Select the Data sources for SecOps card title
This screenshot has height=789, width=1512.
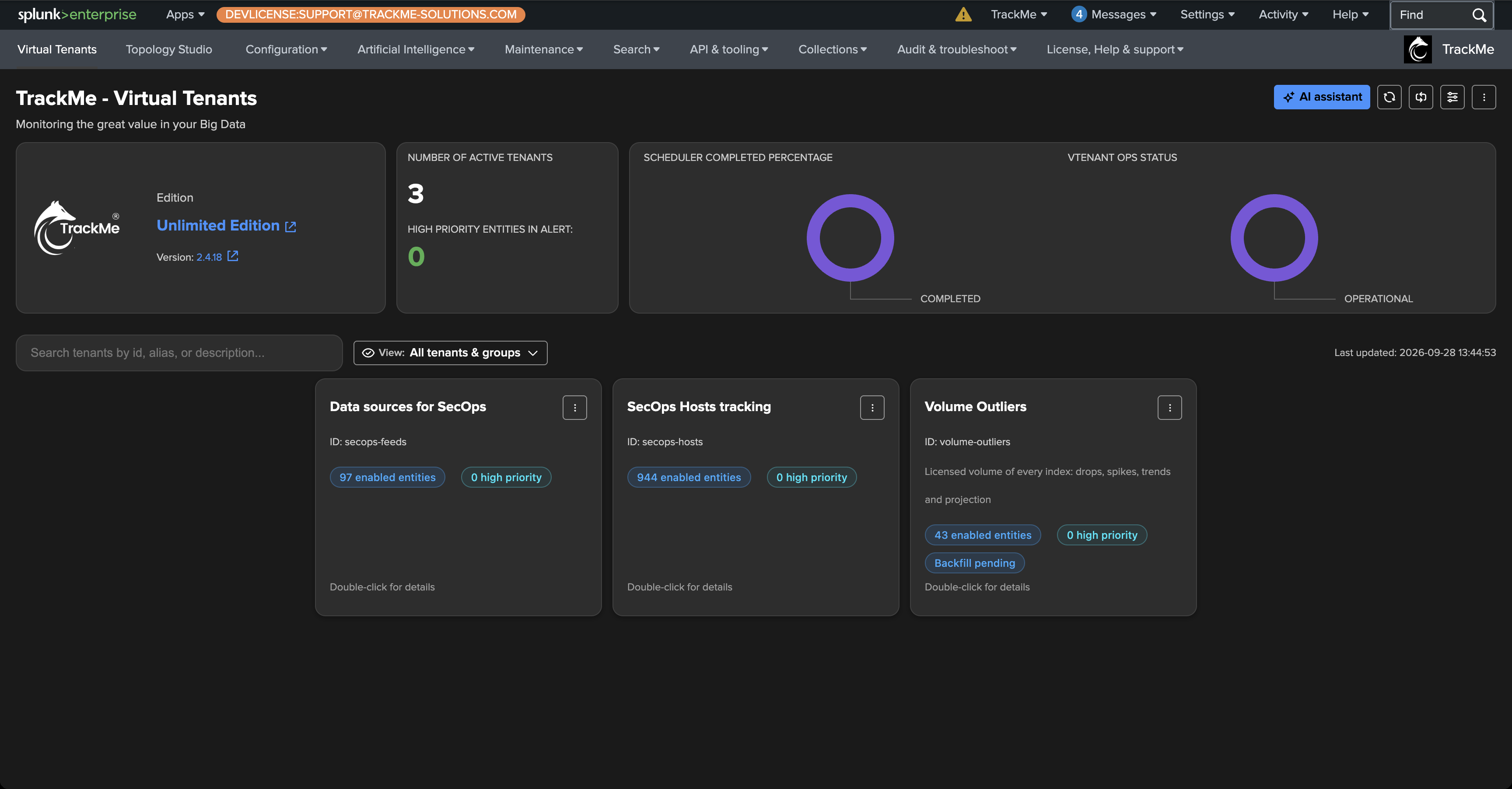(408, 406)
